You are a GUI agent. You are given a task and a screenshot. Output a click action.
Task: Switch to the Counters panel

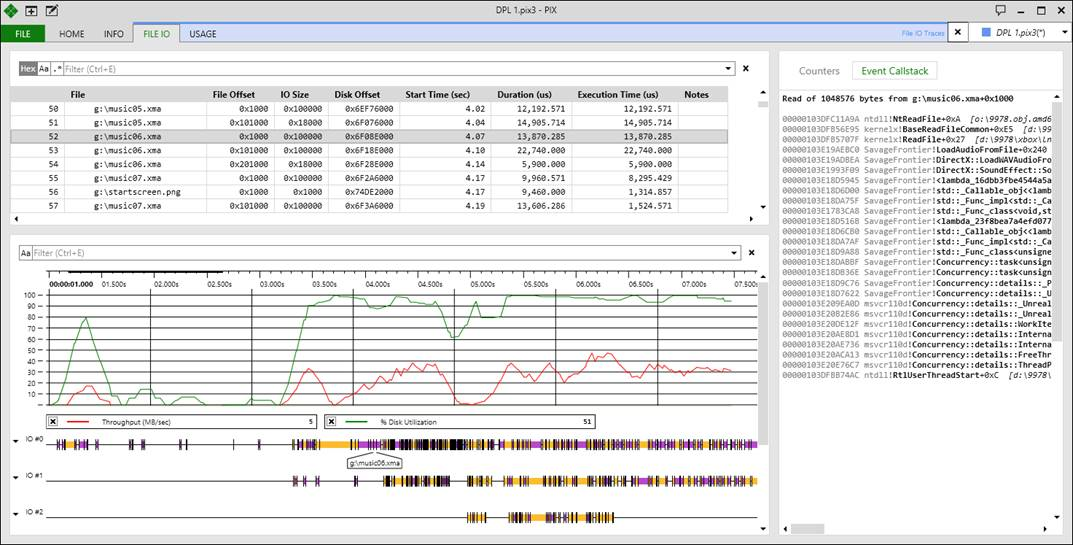click(819, 71)
